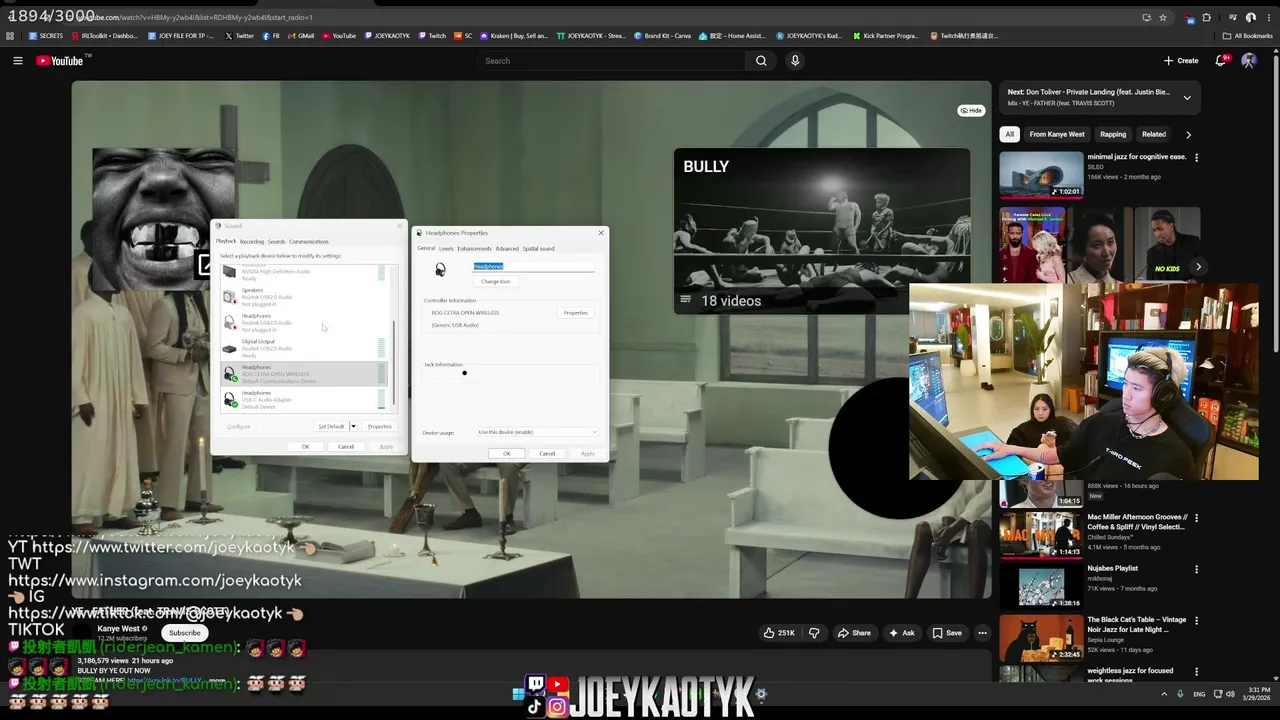Image resolution: width=1280 pixels, height=720 pixels.
Task: Click OK in Headphones Properties dialog
Action: tap(507, 454)
